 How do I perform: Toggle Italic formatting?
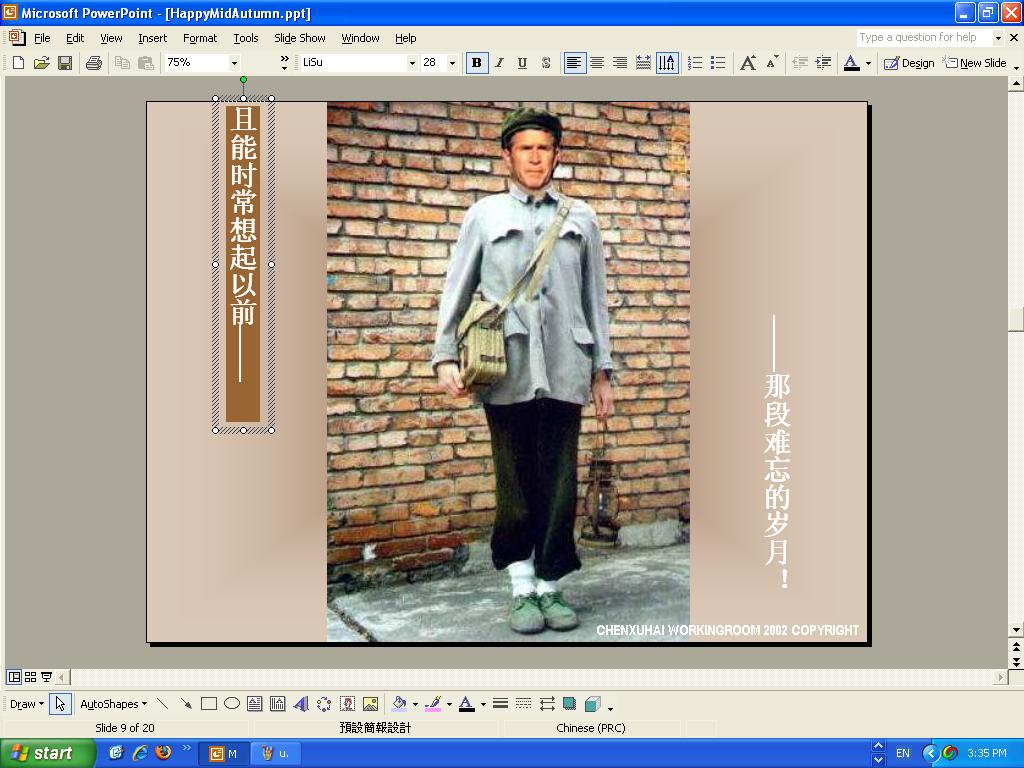(x=499, y=63)
